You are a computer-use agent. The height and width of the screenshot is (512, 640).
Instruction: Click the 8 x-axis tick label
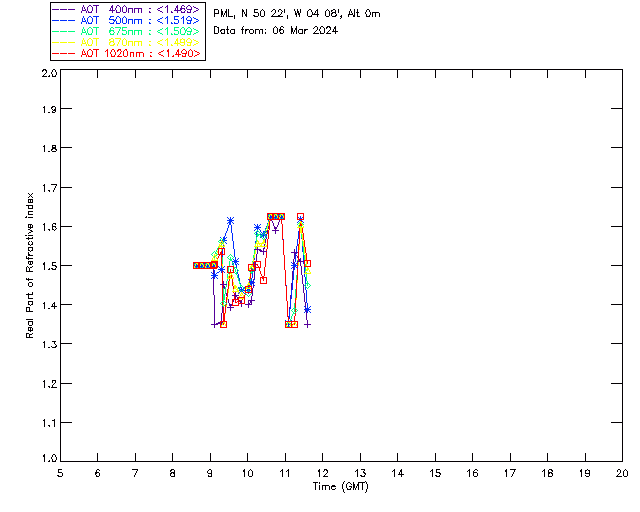point(173,473)
